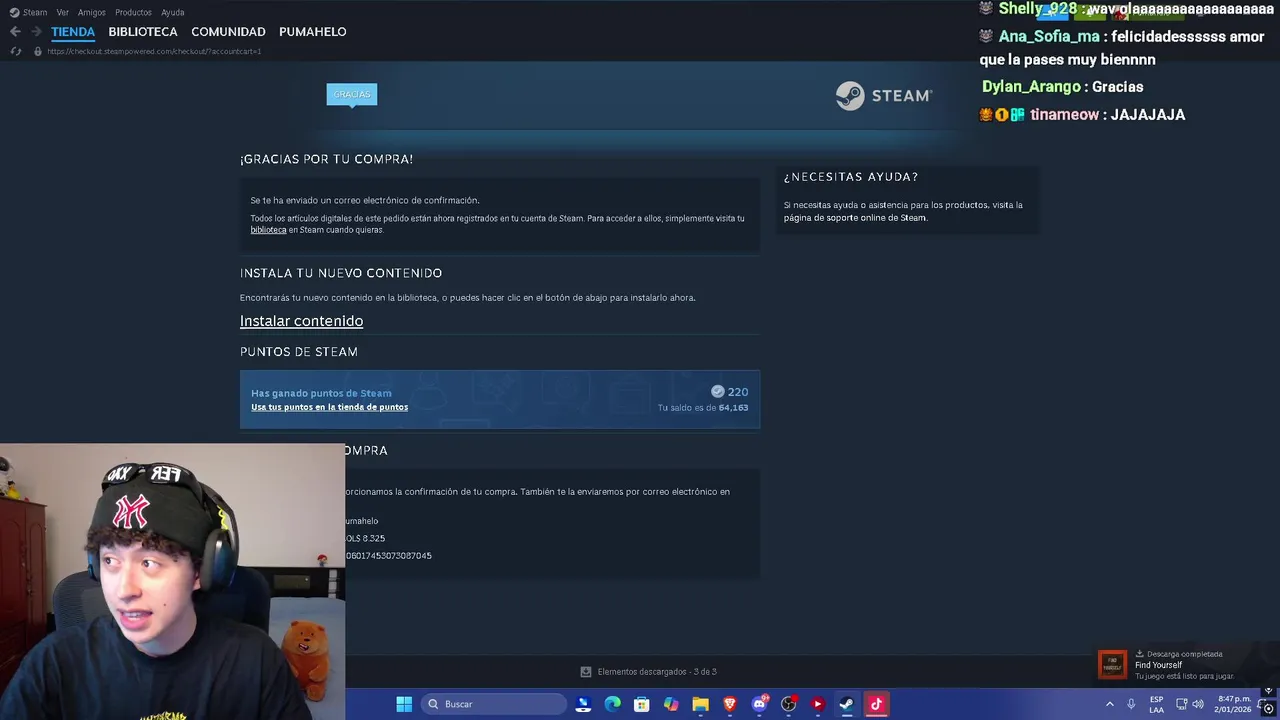Open the clock showing 8:47 p.m.

tap(1234, 704)
